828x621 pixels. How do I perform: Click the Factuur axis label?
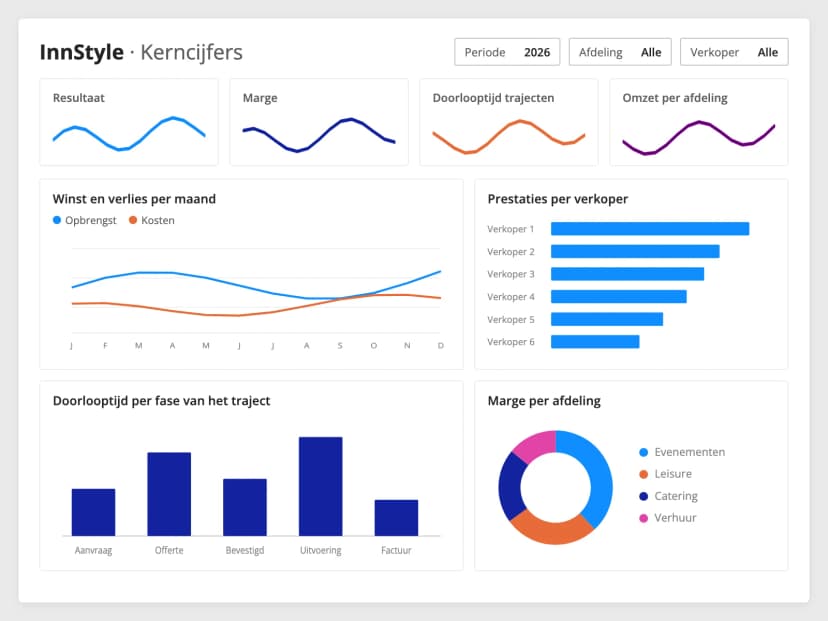[396, 550]
